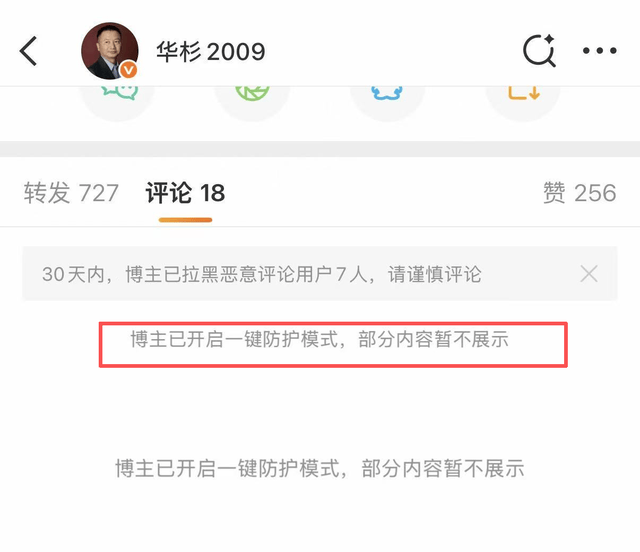Open the 华杉 2009 username

click(x=211, y=52)
